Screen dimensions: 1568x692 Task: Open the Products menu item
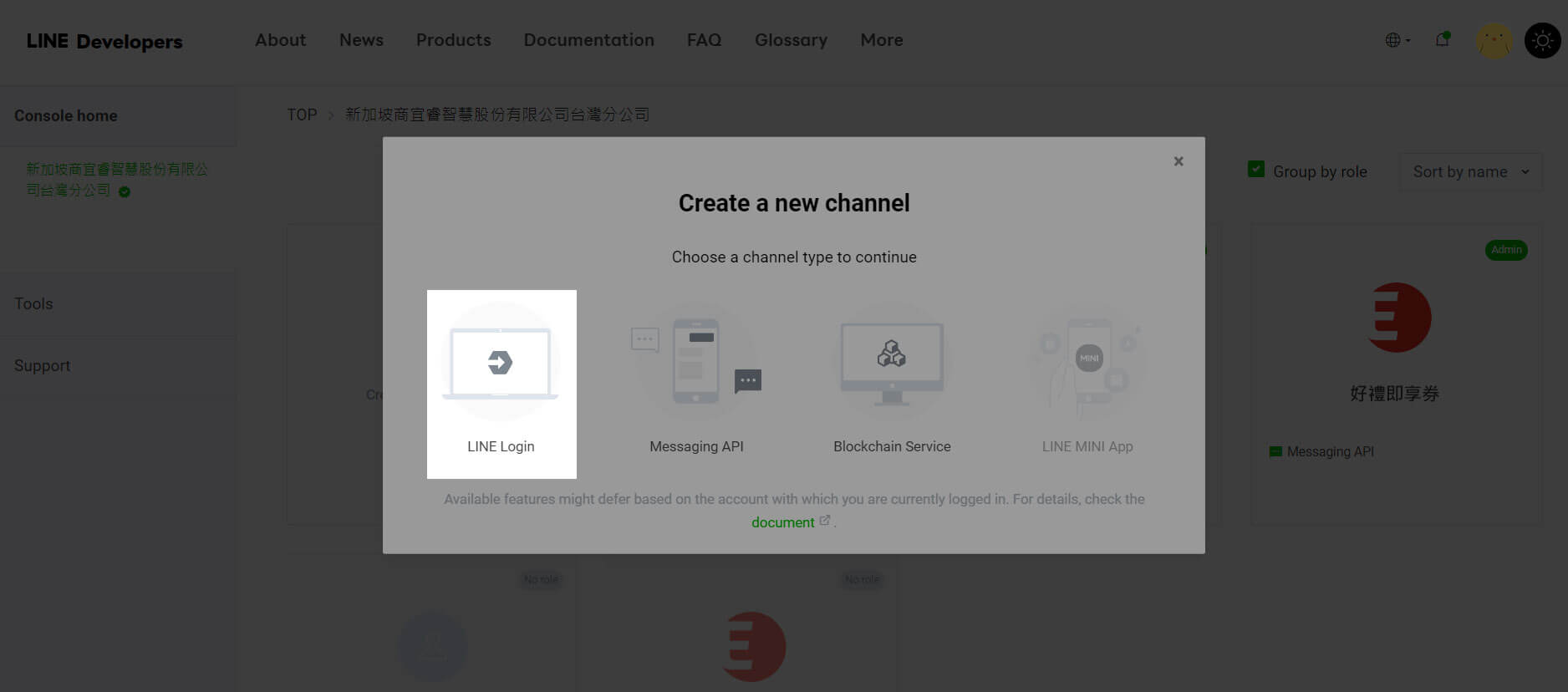[x=454, y=40]
